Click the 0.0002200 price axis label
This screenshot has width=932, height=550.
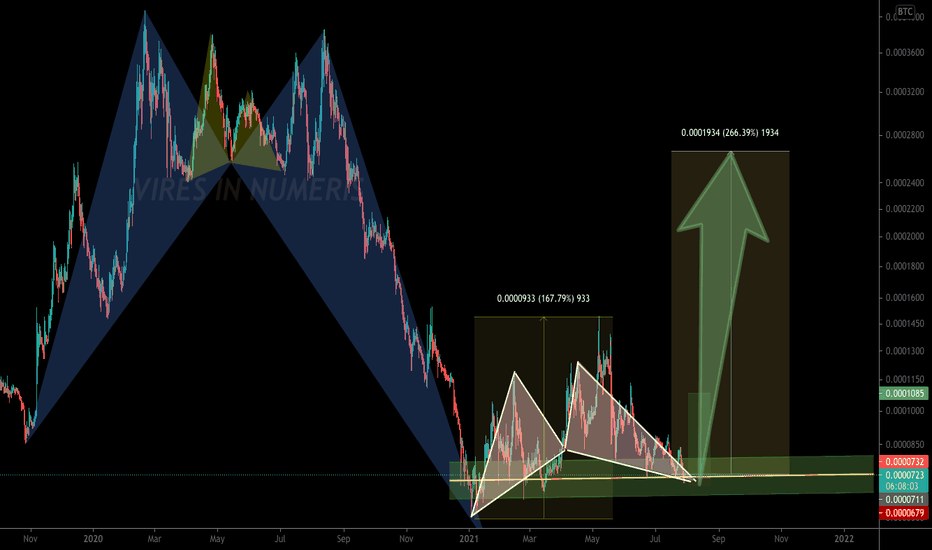click(x=905, y=209)
